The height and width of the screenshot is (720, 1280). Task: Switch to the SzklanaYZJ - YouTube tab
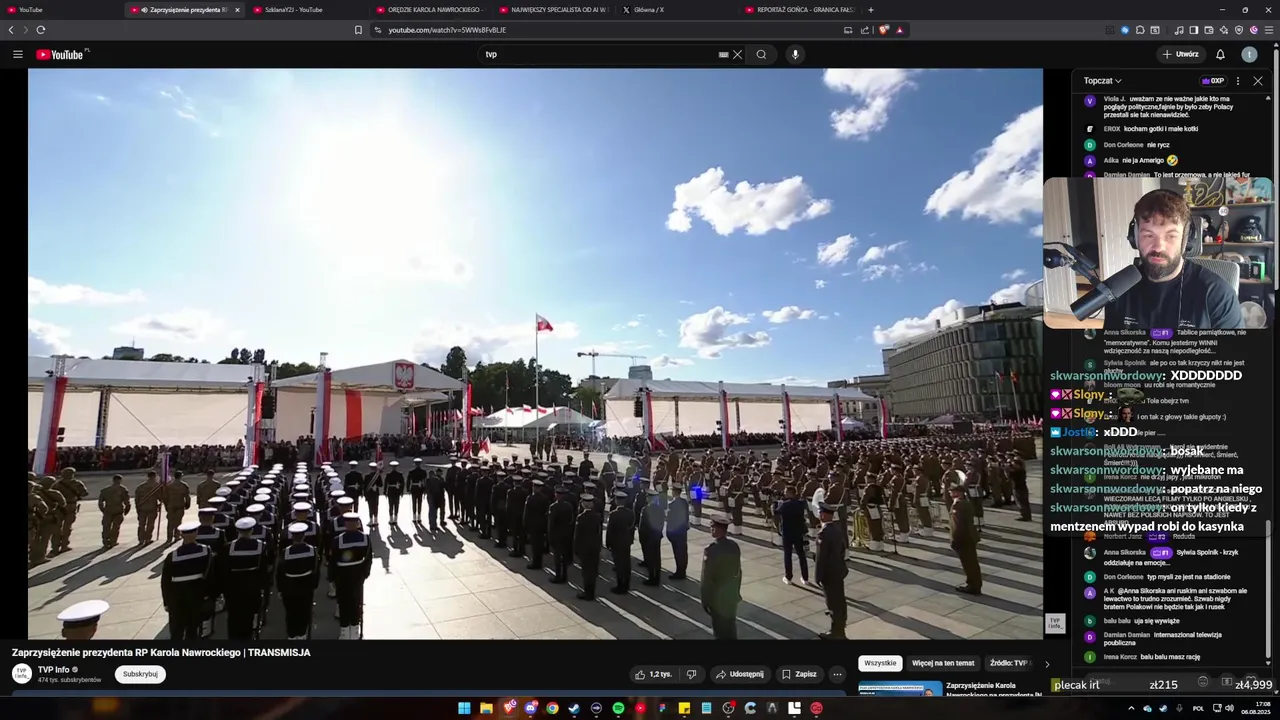[x=307, y=10]
